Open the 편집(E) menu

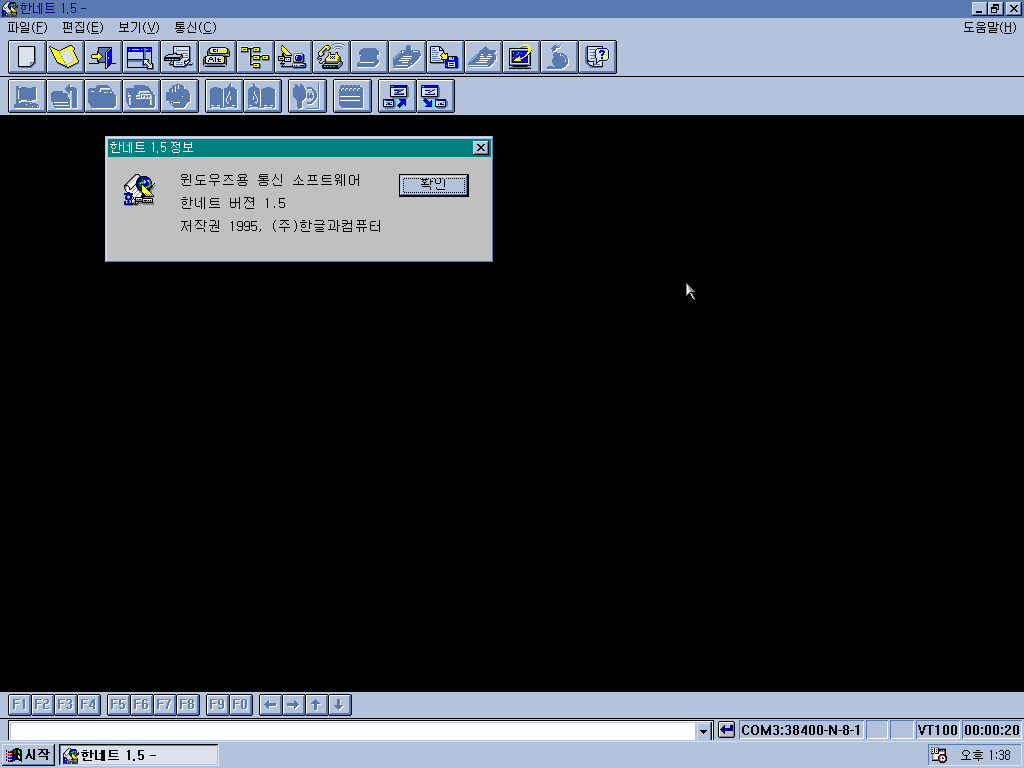pyautogui.click(x=83, y=27)
